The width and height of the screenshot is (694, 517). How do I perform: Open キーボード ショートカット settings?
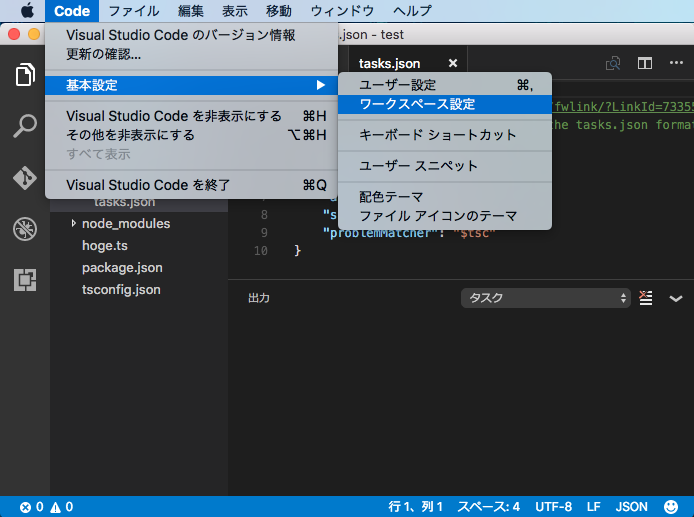tap(445, 135)
